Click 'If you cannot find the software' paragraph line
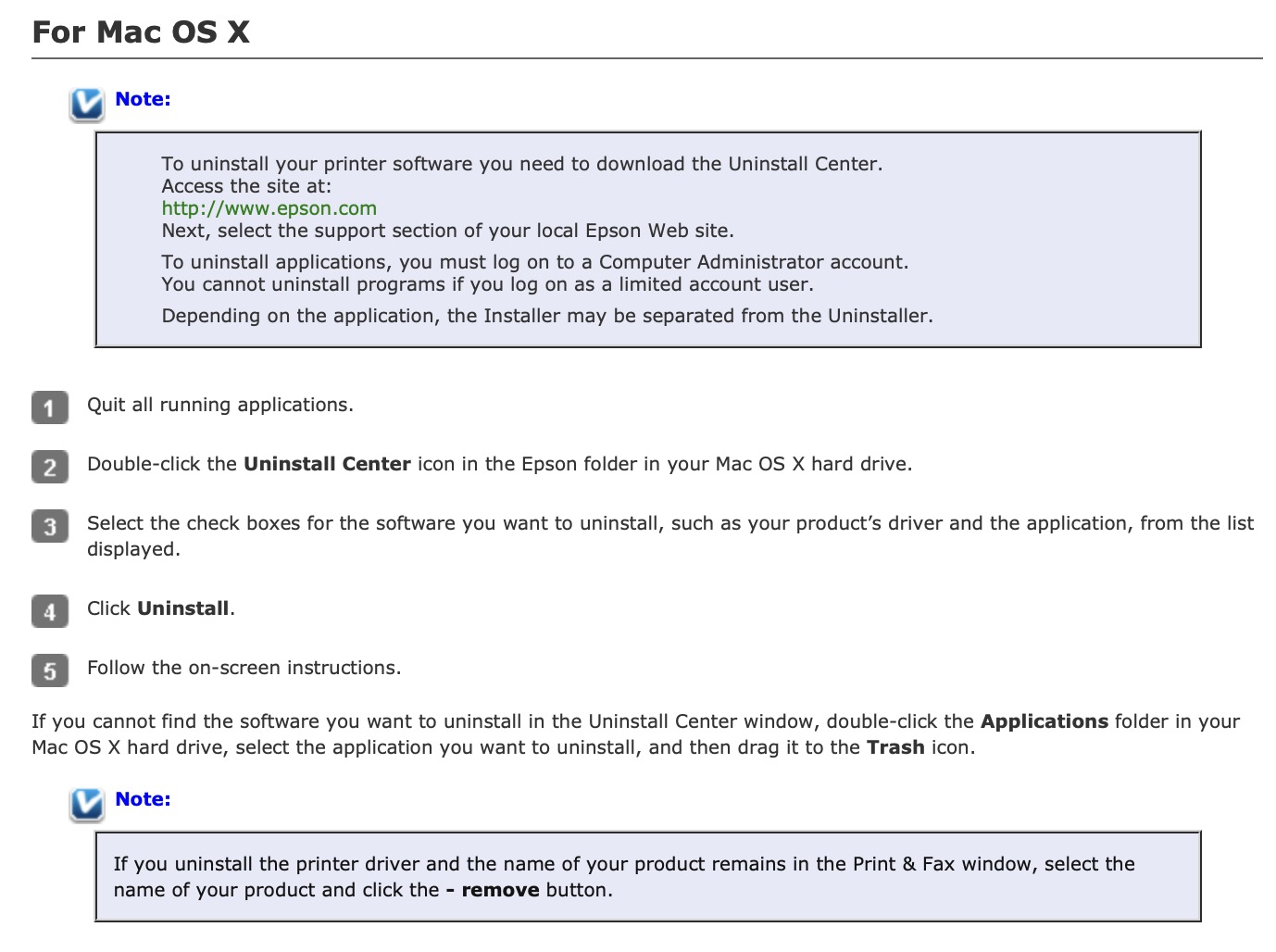1276x952 pixels. (635, 721)
